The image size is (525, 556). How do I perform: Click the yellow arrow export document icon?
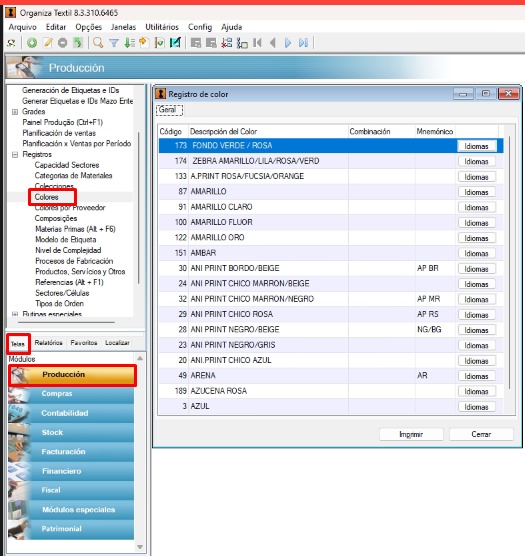tap(144, 43)
